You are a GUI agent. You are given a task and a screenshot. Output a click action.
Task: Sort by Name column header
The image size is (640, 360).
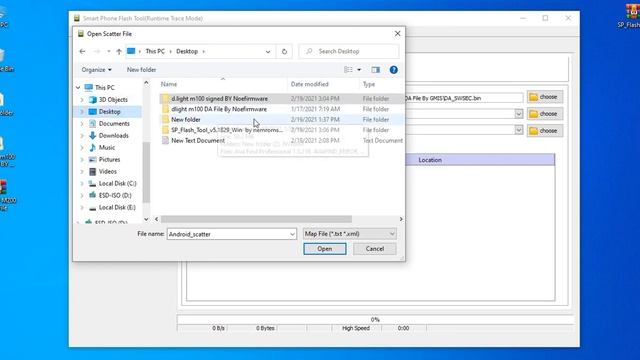(223, 84)
